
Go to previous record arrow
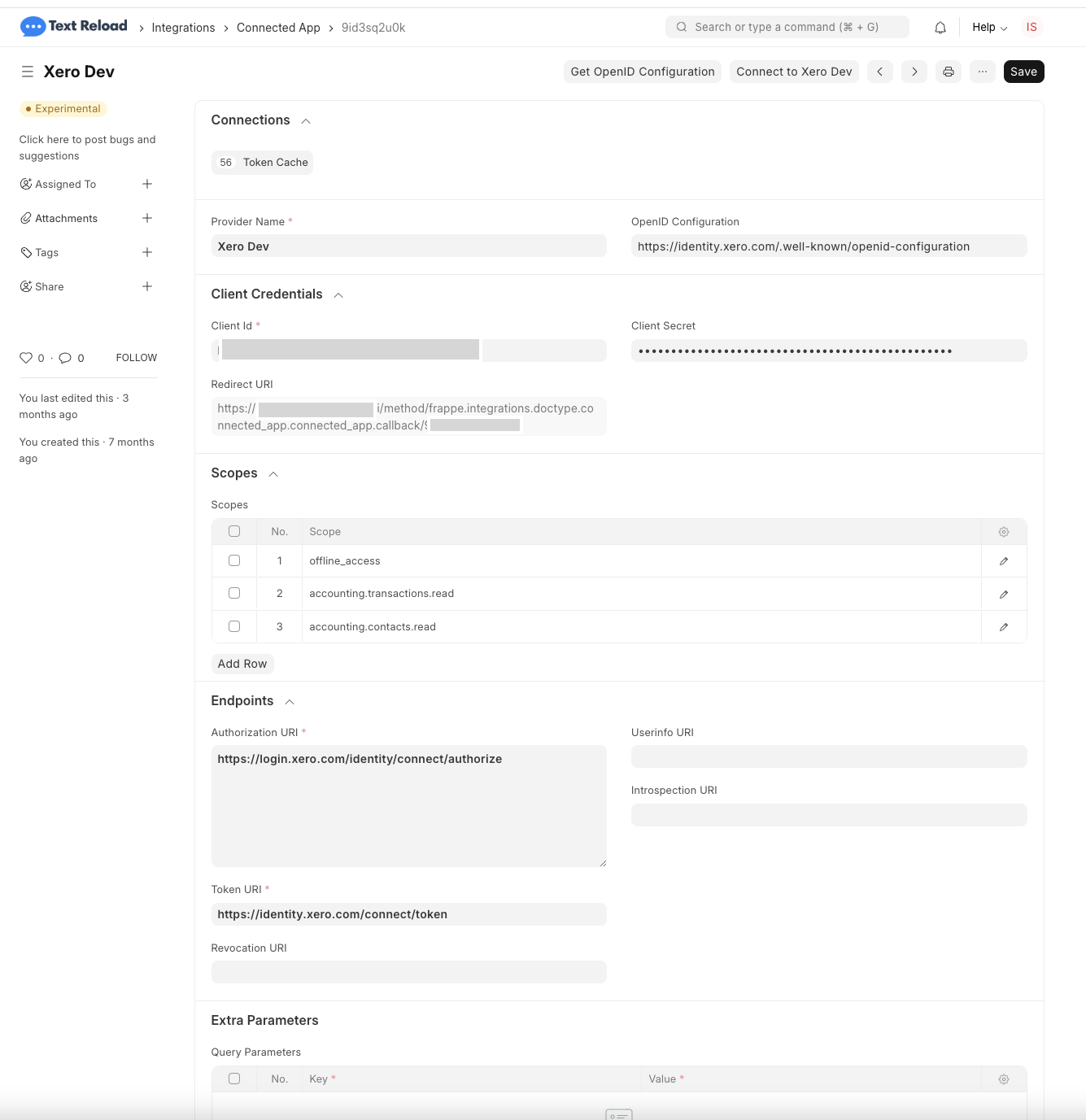pos(879,72)
